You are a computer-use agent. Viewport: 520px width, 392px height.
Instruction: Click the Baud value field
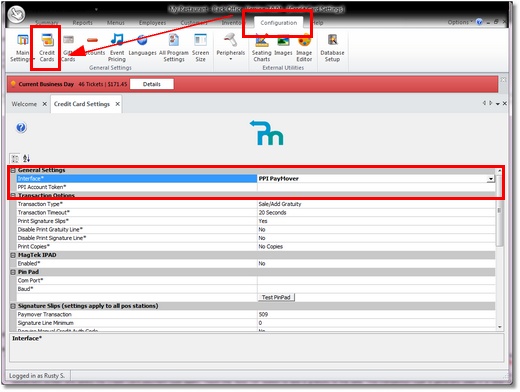coord(376,289)
